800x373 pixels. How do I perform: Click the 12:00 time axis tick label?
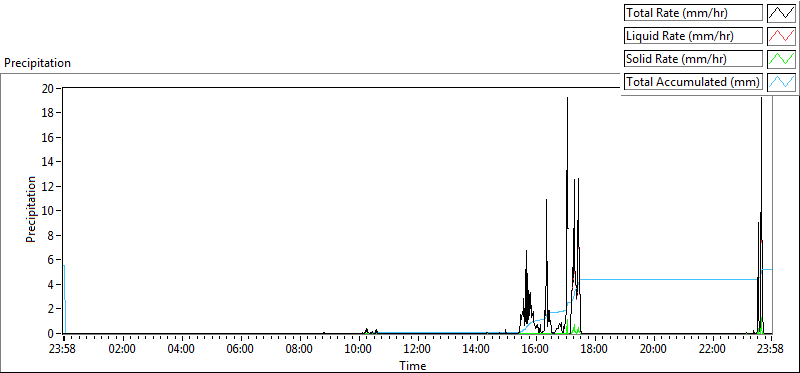coord(417,350)
